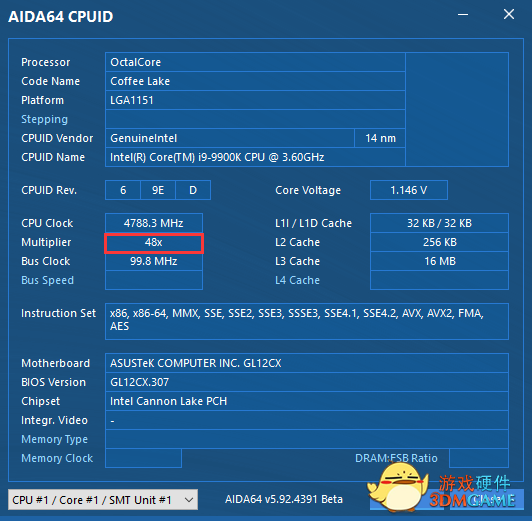Click the 4788.3 MHz CPU Clock value

point(154,223)
